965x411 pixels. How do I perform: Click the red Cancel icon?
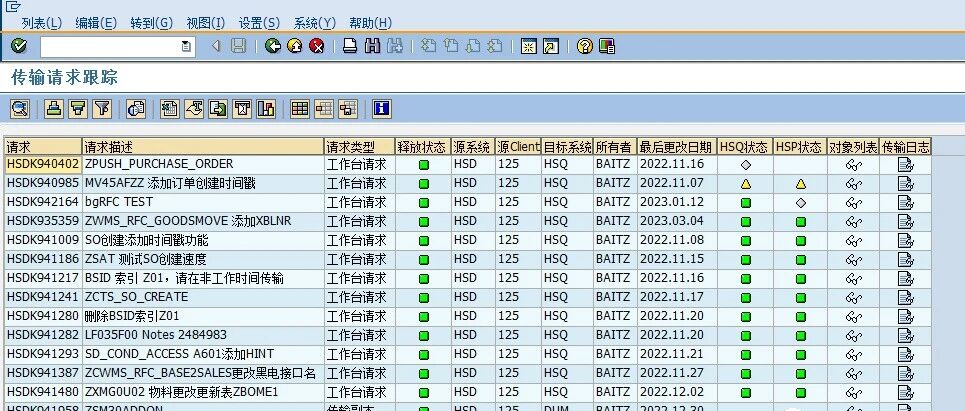[316, 46]
